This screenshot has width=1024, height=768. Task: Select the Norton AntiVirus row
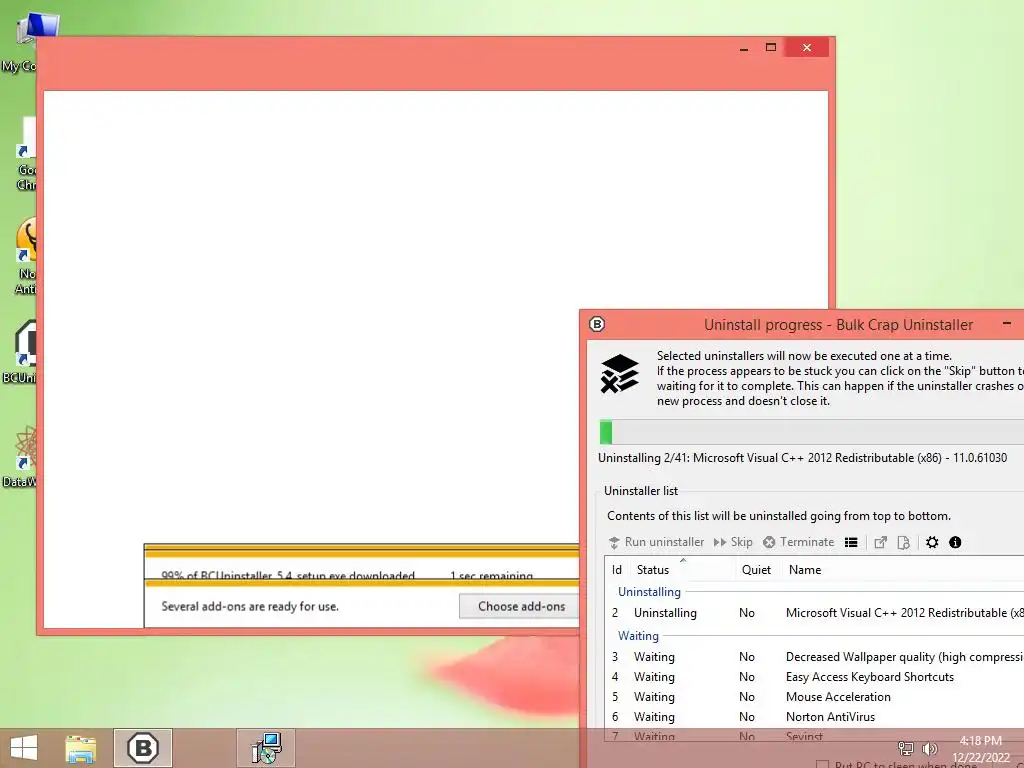(x=815, y=716)
